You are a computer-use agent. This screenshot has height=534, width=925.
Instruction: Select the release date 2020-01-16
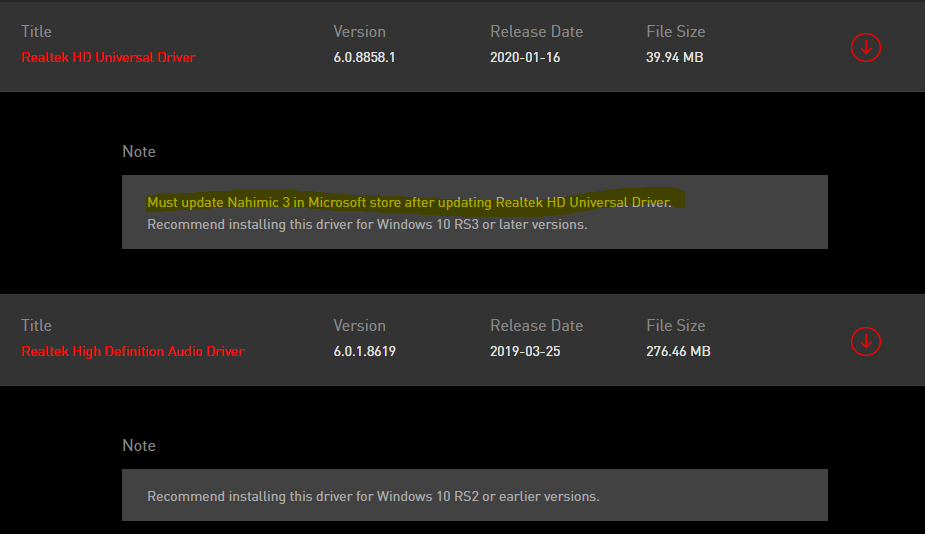(525, 57)
